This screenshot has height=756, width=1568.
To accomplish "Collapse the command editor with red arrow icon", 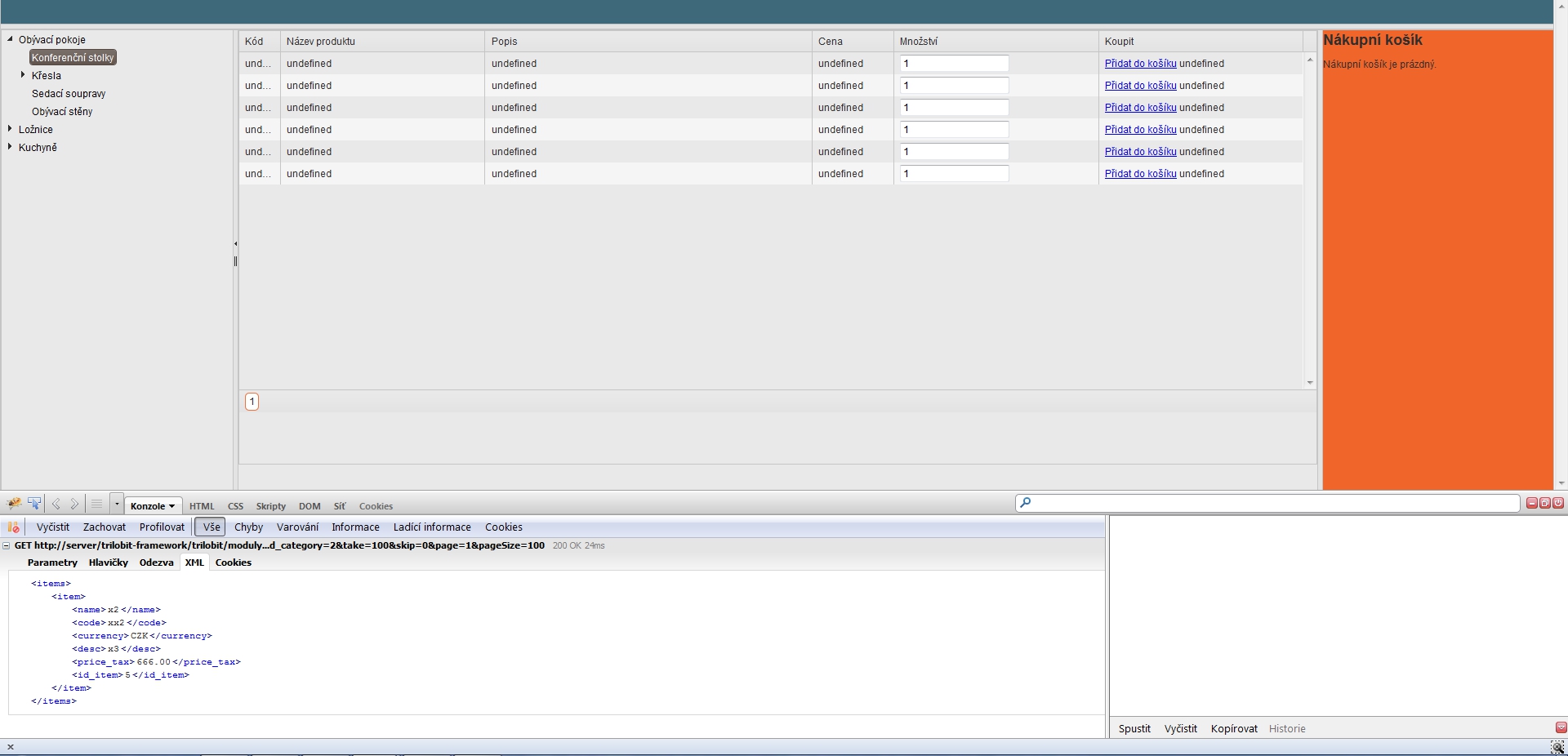I will [1561, 727].
